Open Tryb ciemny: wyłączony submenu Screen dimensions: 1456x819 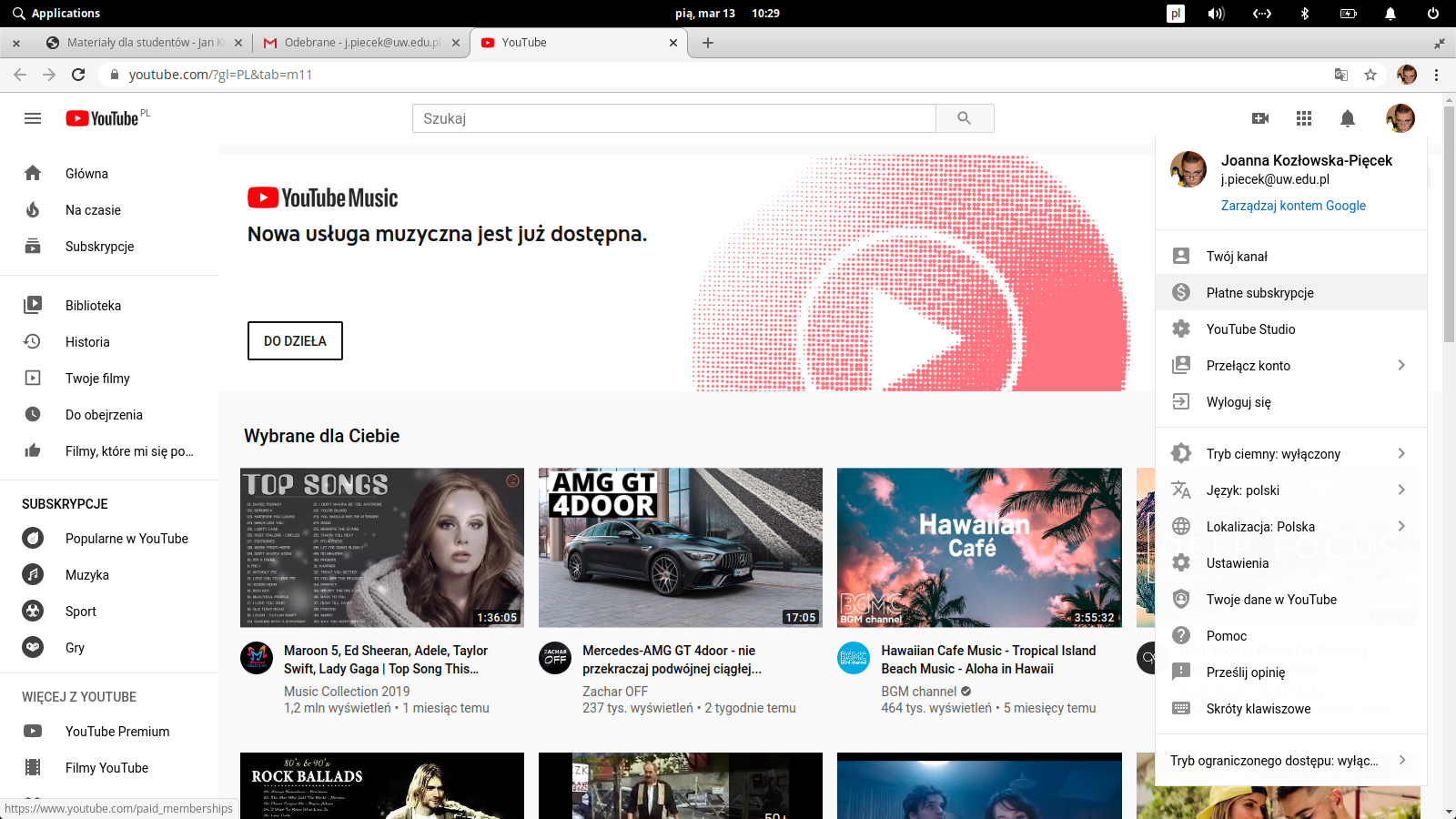tap(1291, 454)
